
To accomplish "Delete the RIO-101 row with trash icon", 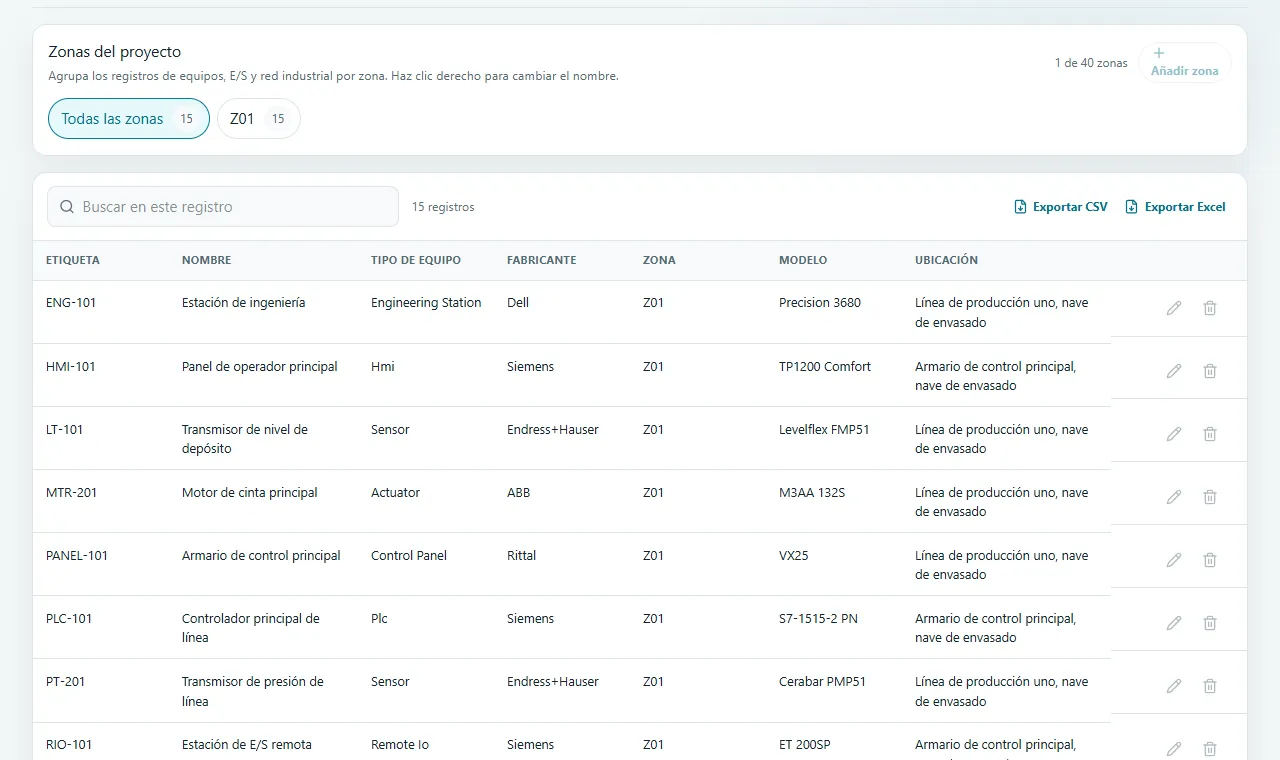I will click(x=1210, y=749).
